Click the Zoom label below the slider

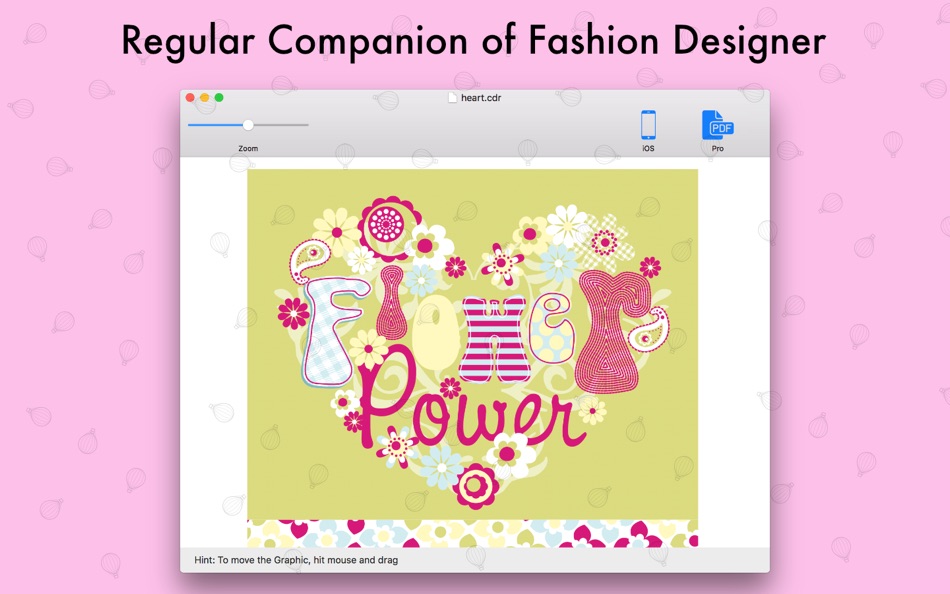pyautogui.click(x=248, y=148)
